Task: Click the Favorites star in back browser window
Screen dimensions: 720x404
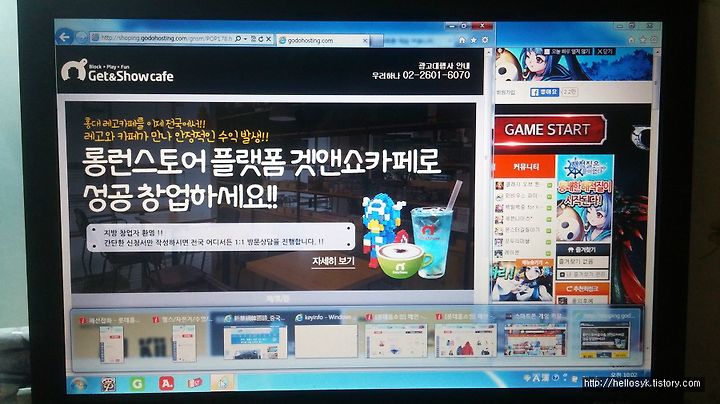Action: coord(643,40)
